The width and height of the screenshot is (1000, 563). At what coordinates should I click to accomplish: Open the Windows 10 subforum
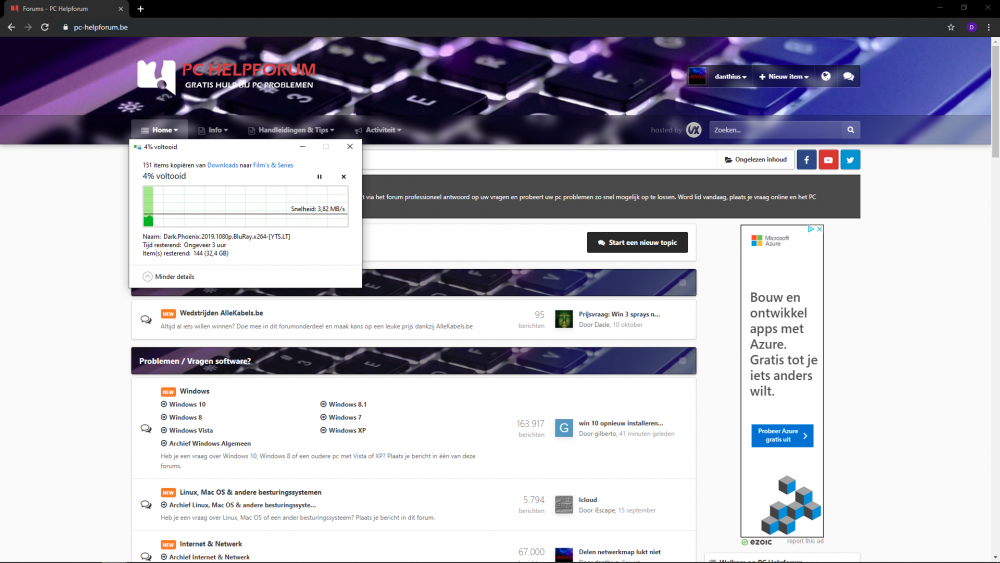click(x=188, y=404)
